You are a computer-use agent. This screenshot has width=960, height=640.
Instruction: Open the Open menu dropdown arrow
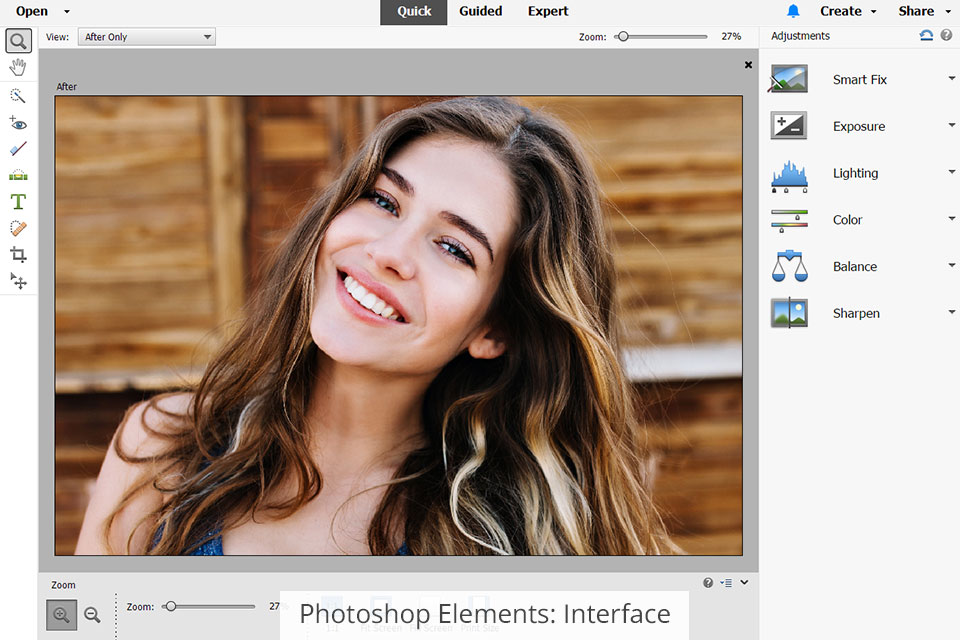pos(67,12)
